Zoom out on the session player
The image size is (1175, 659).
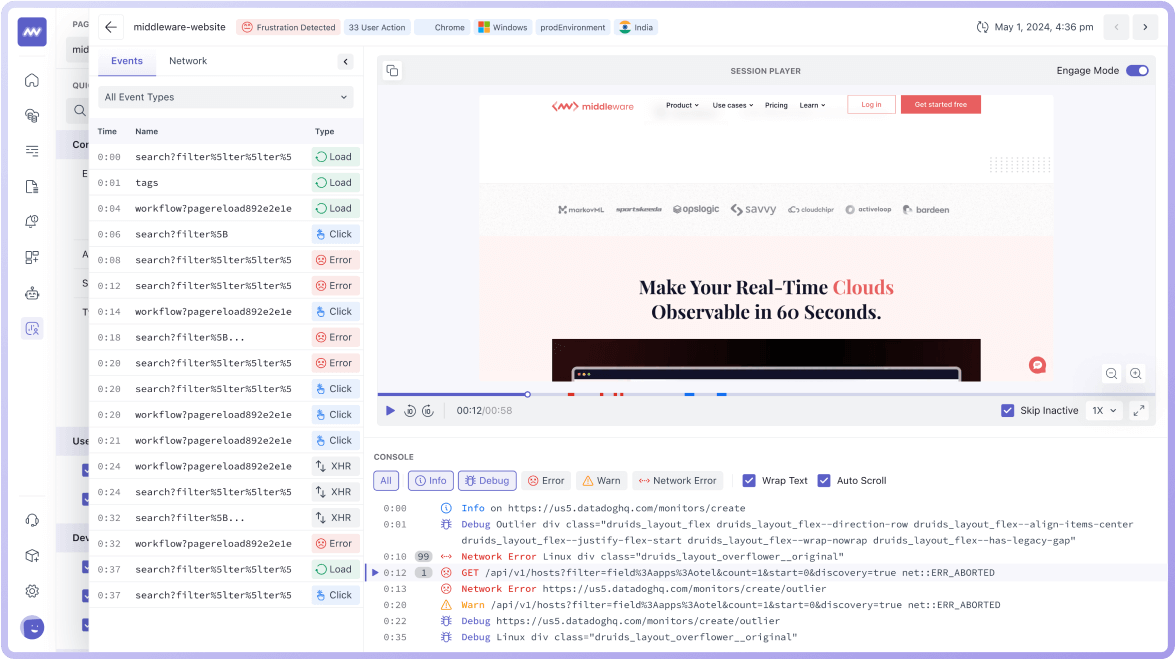tap(1111, 374)
